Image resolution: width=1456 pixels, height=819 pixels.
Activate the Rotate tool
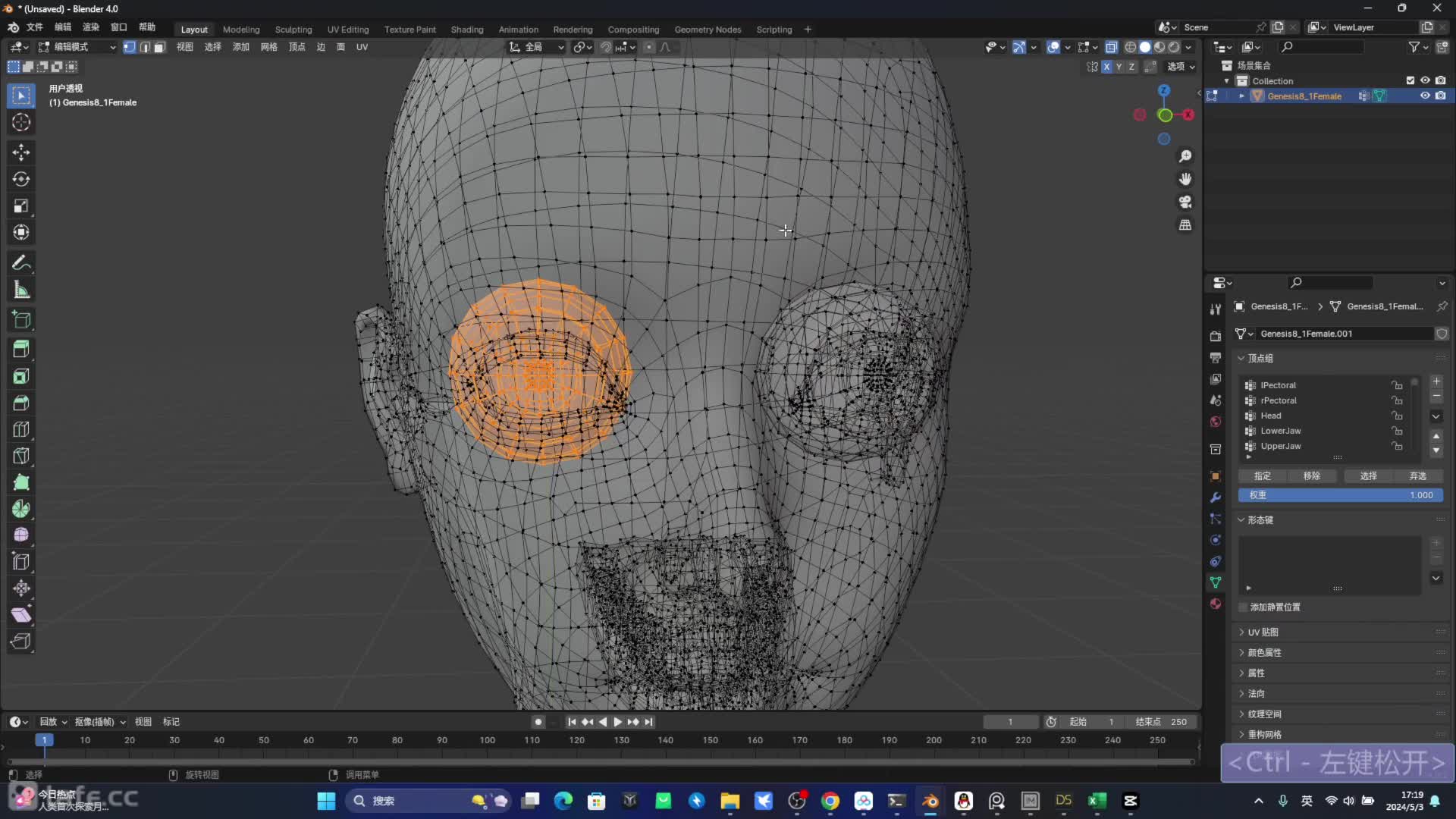click(21, 179)
